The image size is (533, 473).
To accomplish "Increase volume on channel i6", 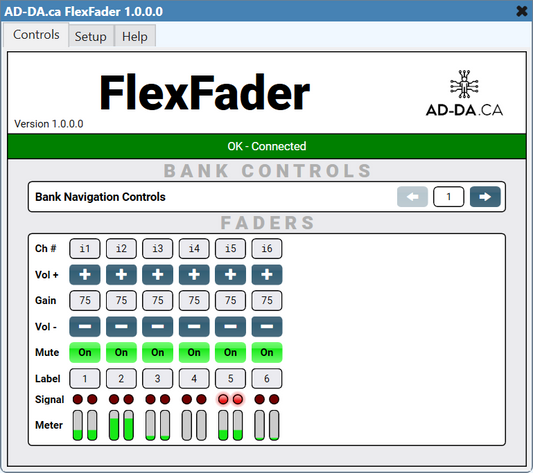I will [267, 274].
